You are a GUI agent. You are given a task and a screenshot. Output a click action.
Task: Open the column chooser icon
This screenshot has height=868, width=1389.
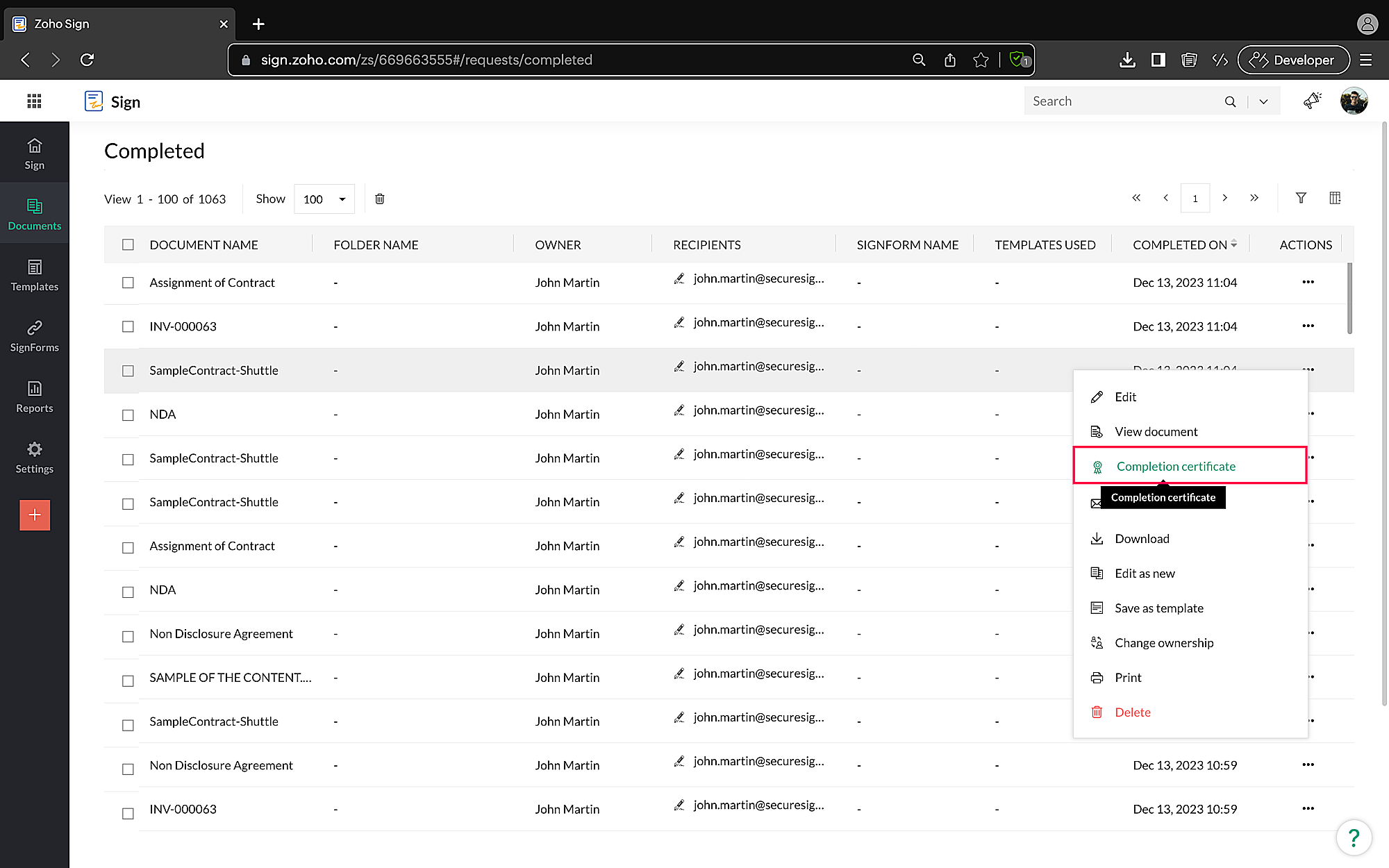pyautogui.click(x=1335, y=199)
